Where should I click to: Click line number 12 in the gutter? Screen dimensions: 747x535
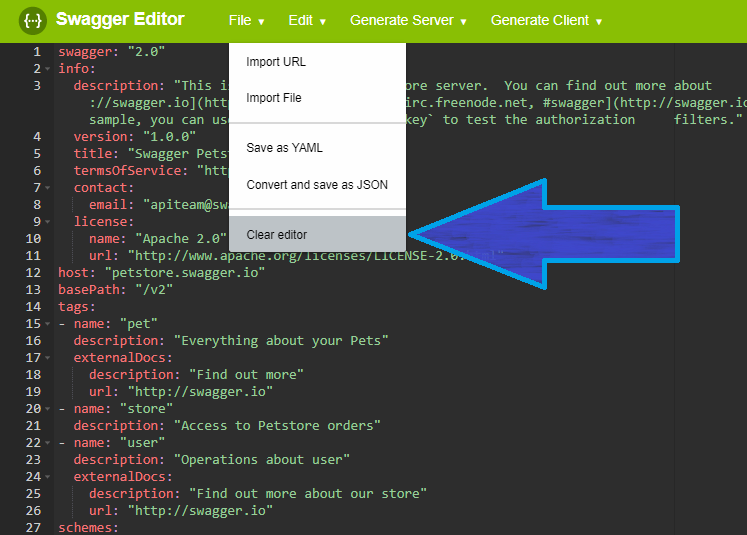[x=33, y=273]
